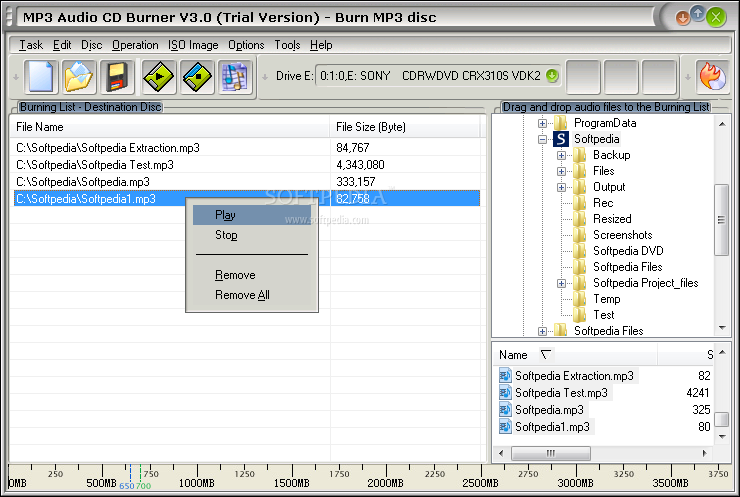
Task: Click the Softpedia S folder icon in tree
Action: pos(561,139)
